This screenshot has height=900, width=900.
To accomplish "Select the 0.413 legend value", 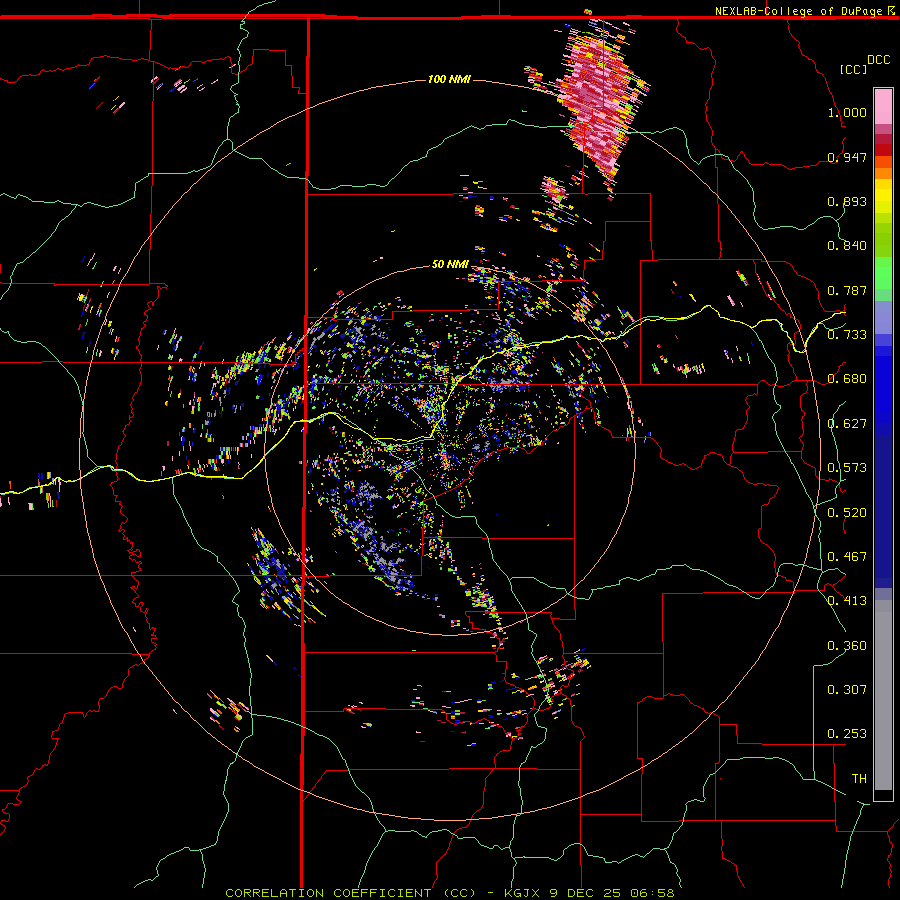I will pyautogui.click(x=847, y=601).
